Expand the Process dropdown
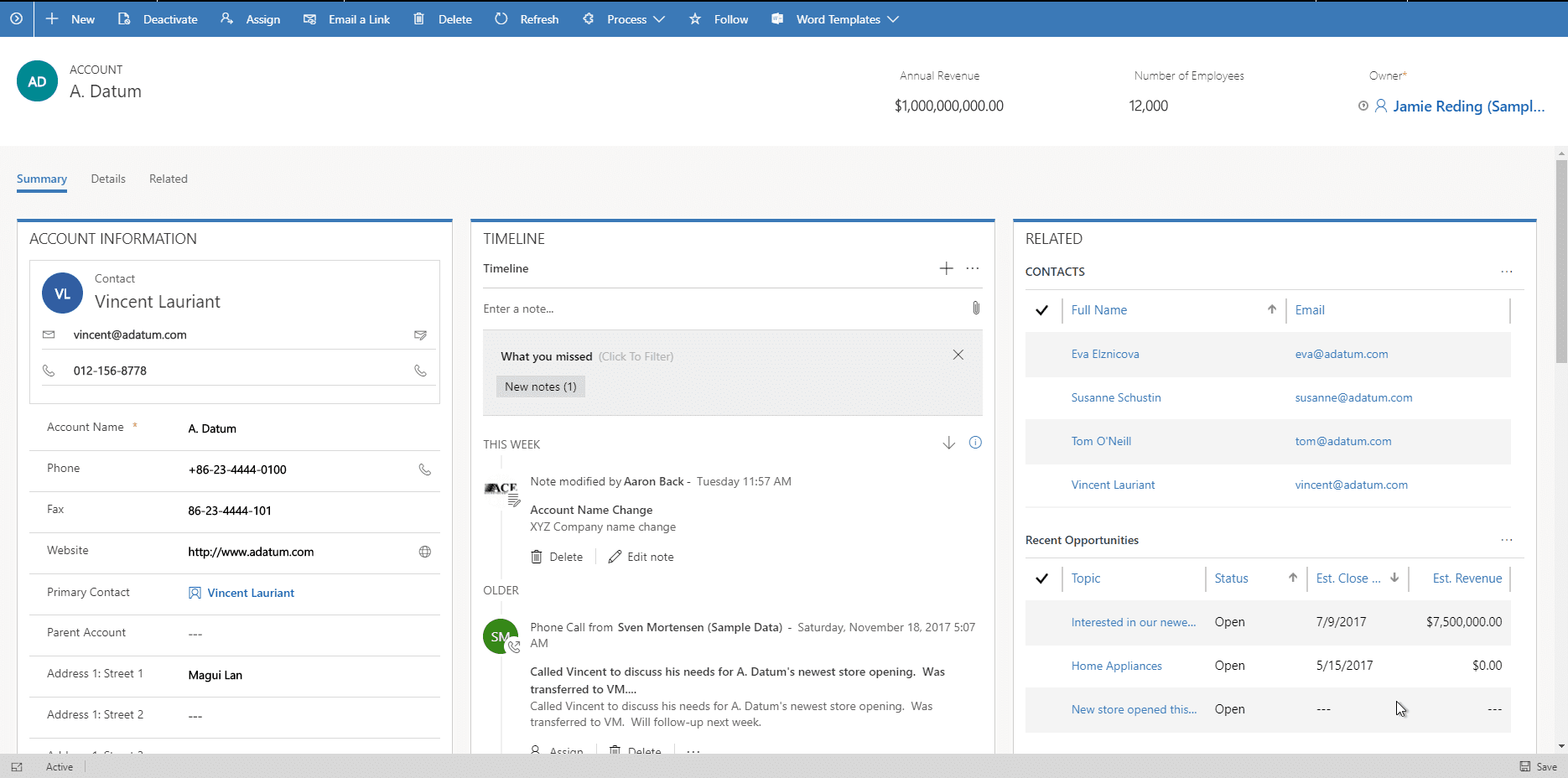 [x=659, y=18]
